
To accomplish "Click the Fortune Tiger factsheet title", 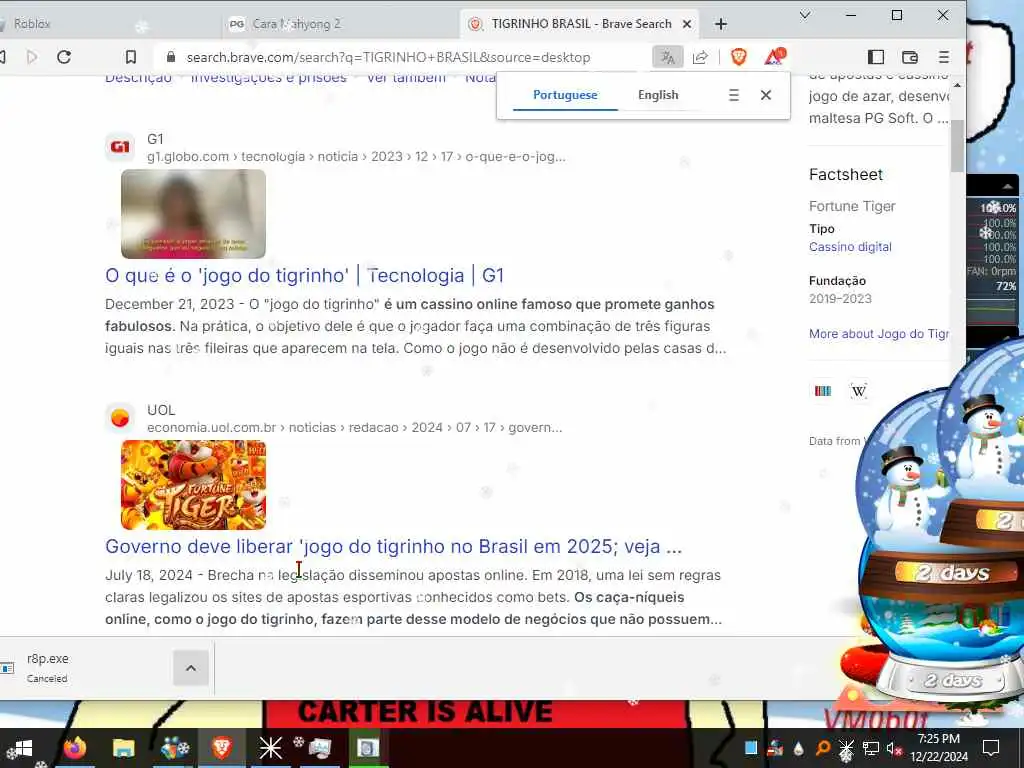I will 852,206.
